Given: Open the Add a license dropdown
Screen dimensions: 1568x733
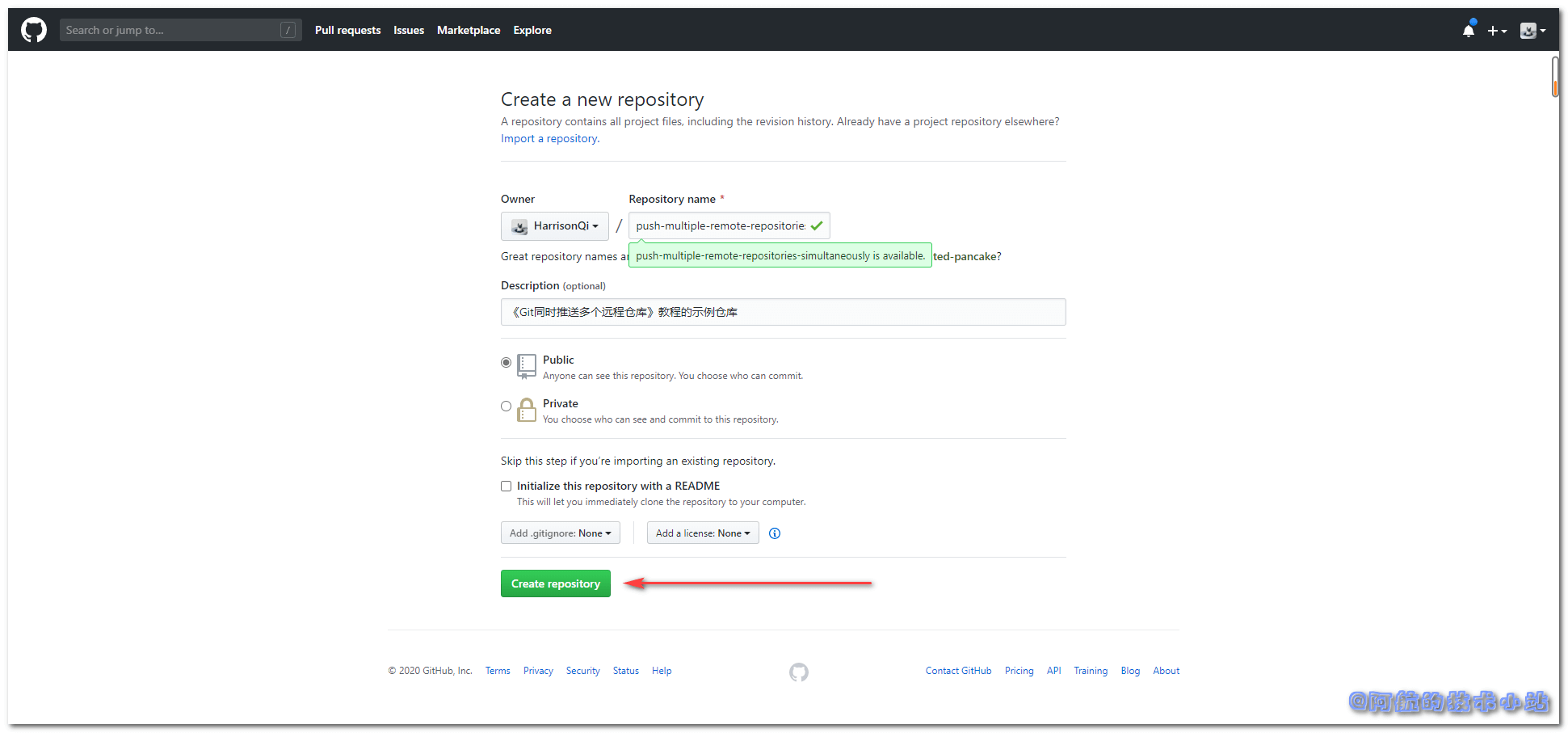Looking at the screenshot, I should 702,533.
